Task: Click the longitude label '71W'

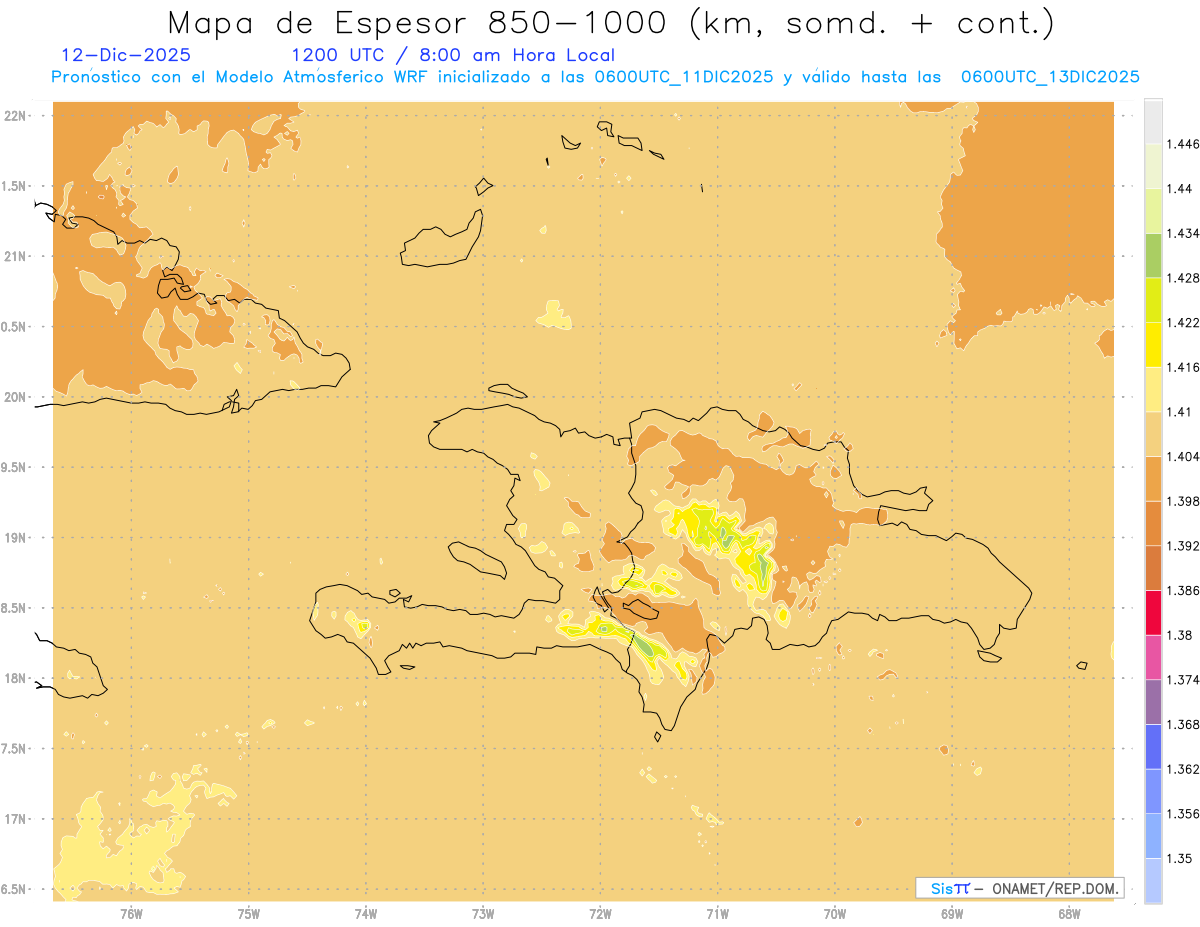Action: [717, 914]
